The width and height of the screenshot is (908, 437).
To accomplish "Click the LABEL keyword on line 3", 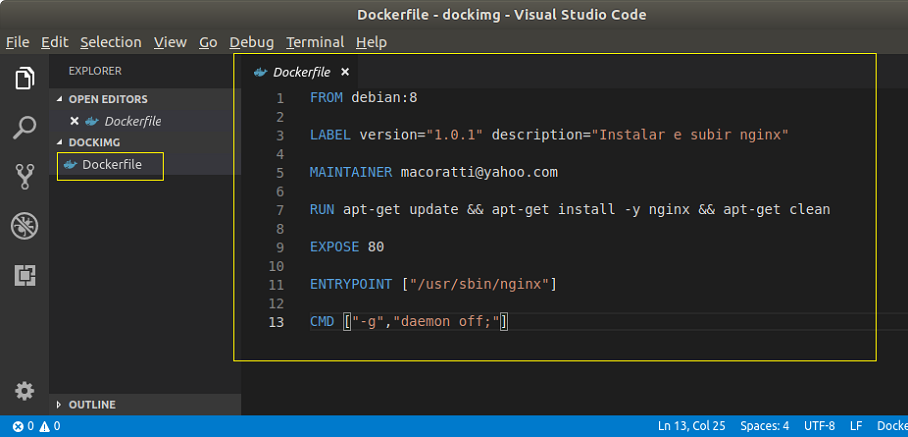I will tap(330, 135).
